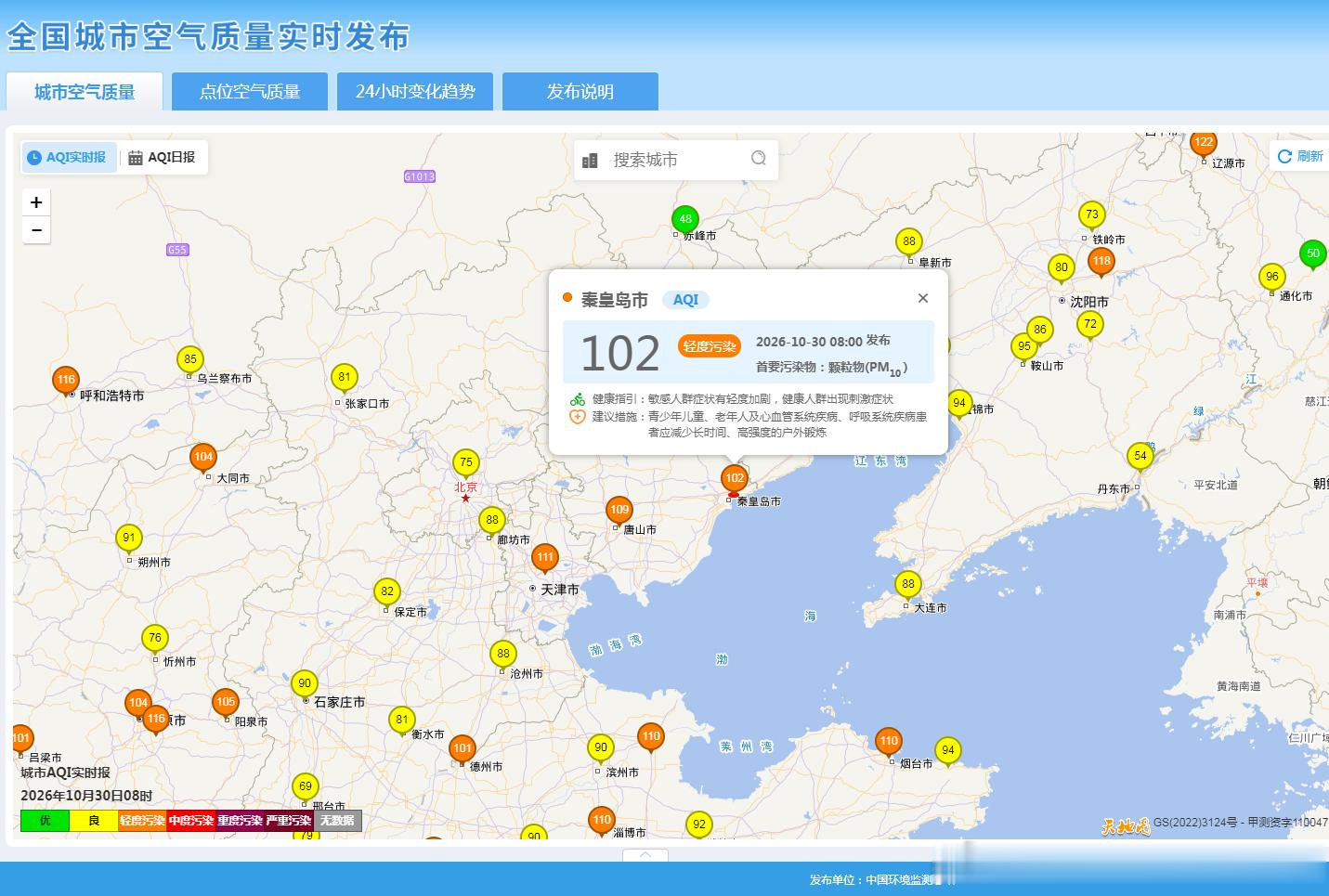The width and height of the screenshot is (1329, 896).
Task: Click 大同市 marker showing 104
Action: 203,458
